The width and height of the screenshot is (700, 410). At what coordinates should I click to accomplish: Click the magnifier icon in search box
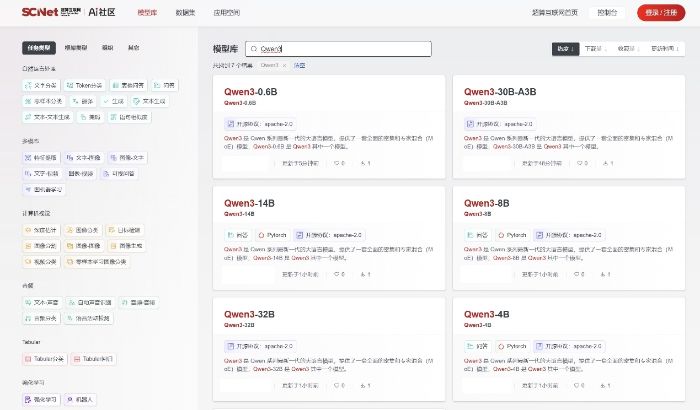click(x=253, y=48)
